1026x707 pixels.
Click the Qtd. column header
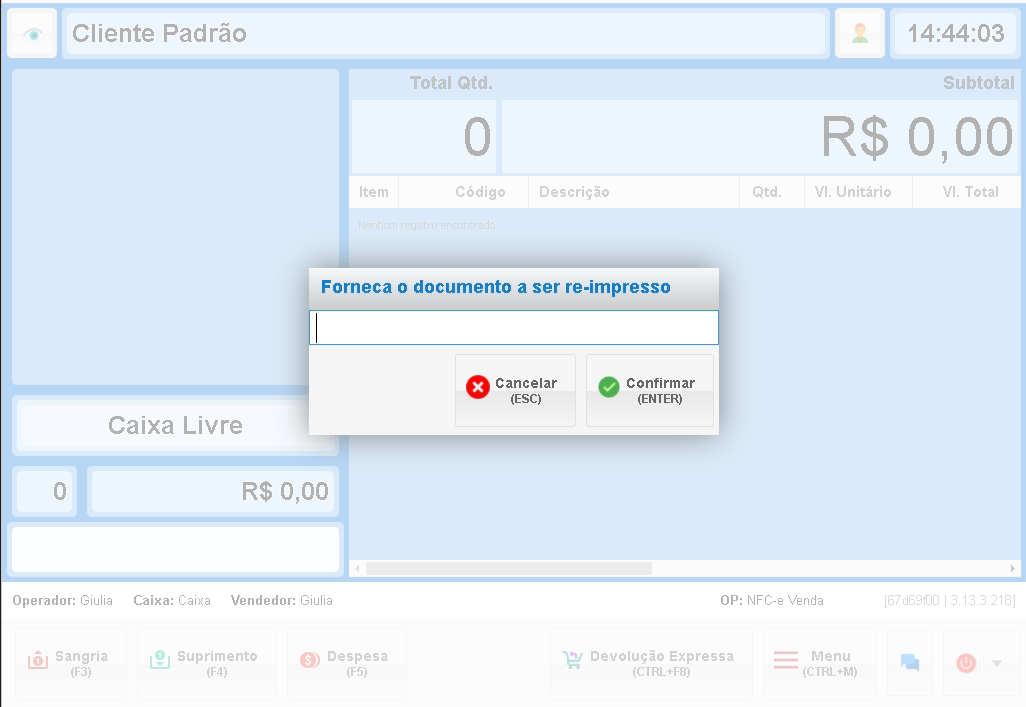tap(772, 192)
